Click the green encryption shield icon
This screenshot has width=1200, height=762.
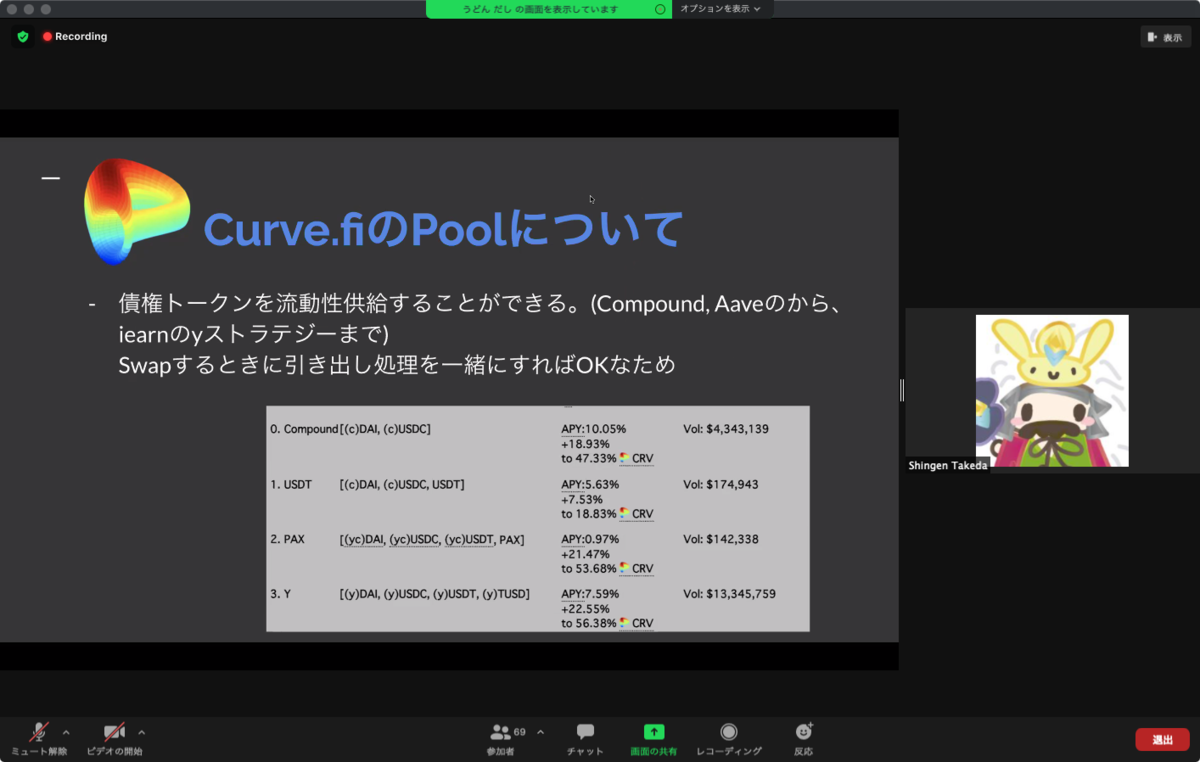click(x=23, y=37)
